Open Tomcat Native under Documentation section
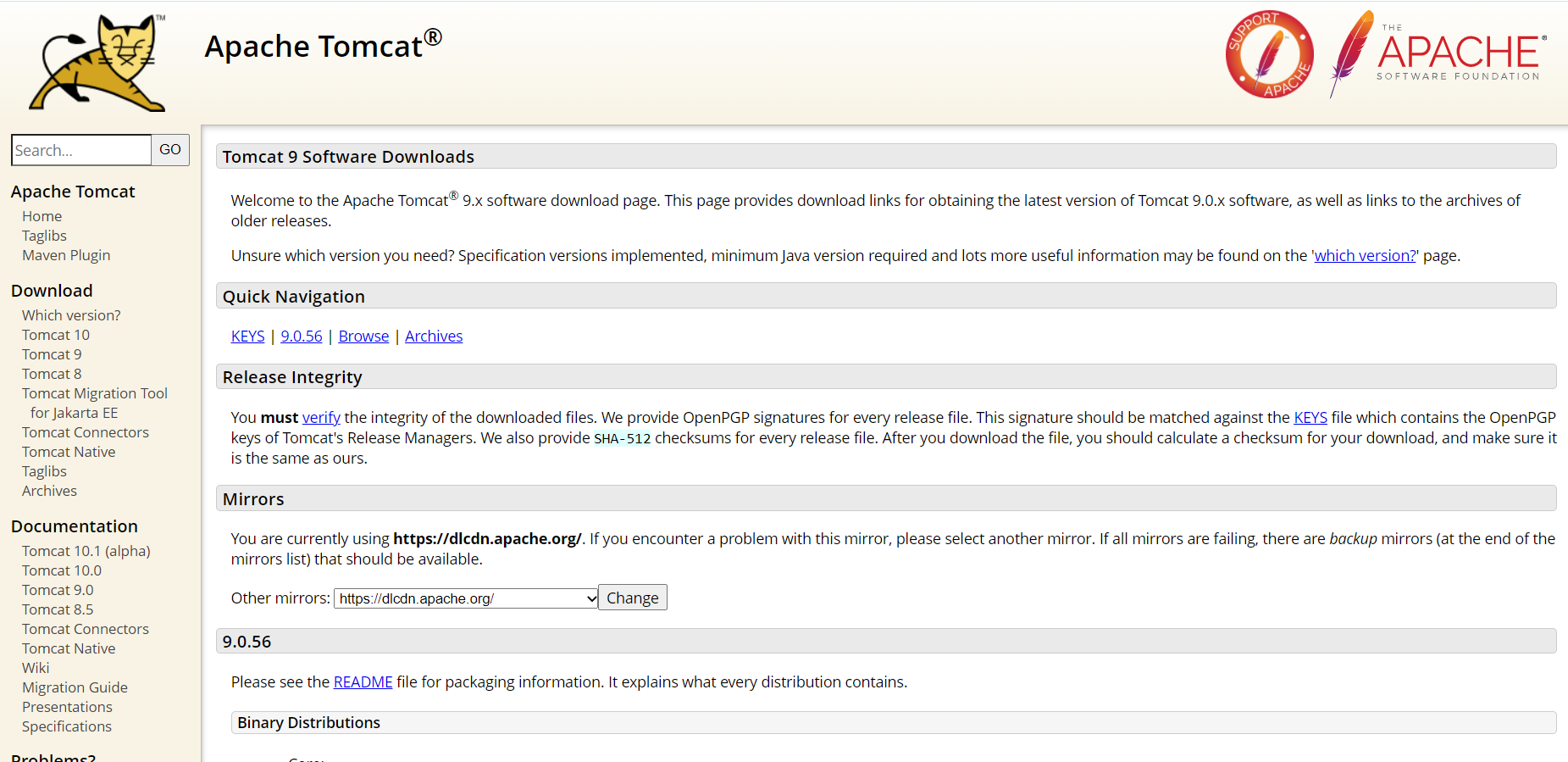The height and width of the screenshot is (762, 1568). (69, 648)
